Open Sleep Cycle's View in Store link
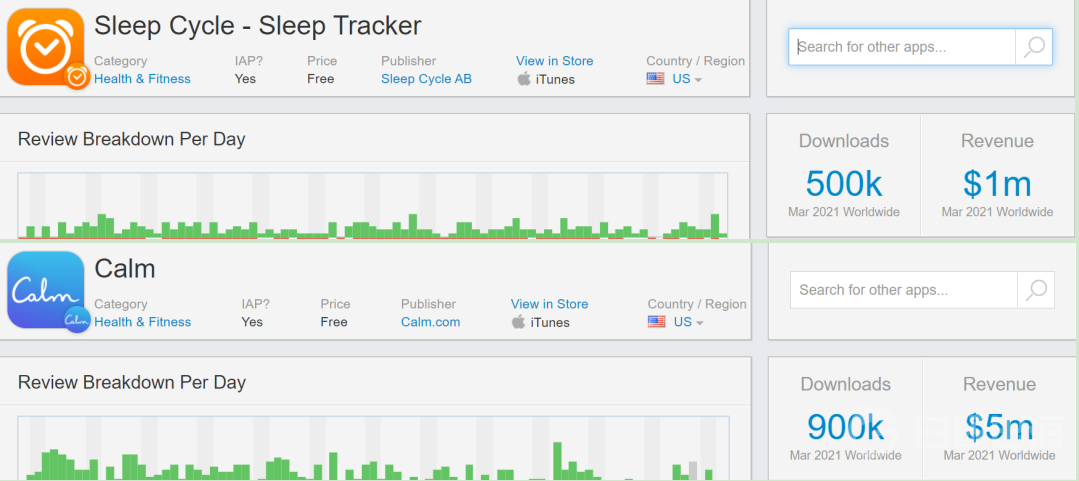 [554, 61]
